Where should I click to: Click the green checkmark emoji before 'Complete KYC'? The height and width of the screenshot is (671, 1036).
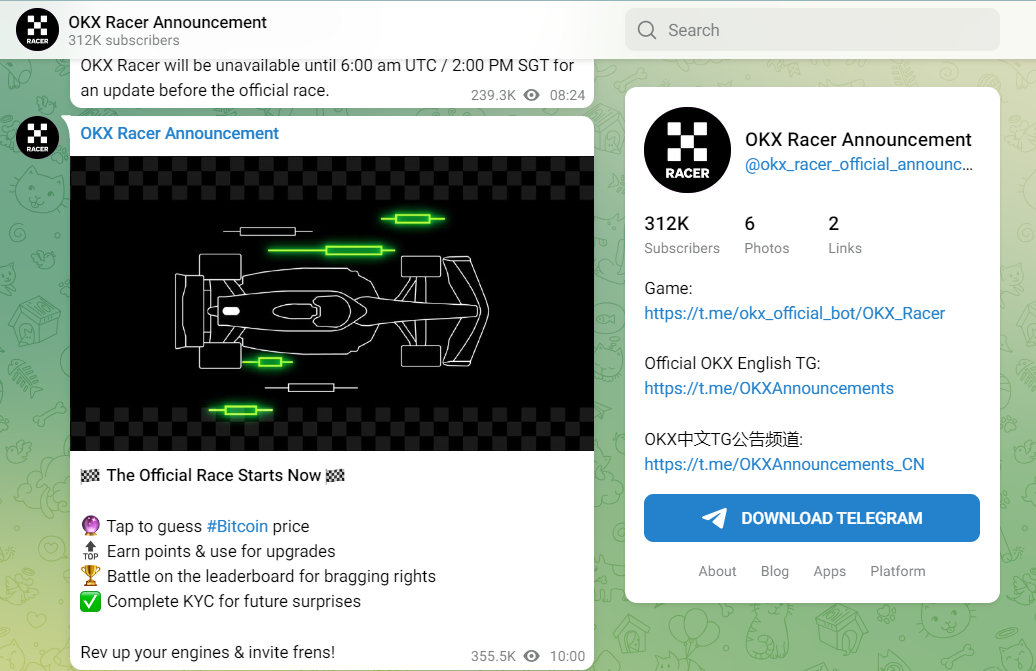coord(91,601)
